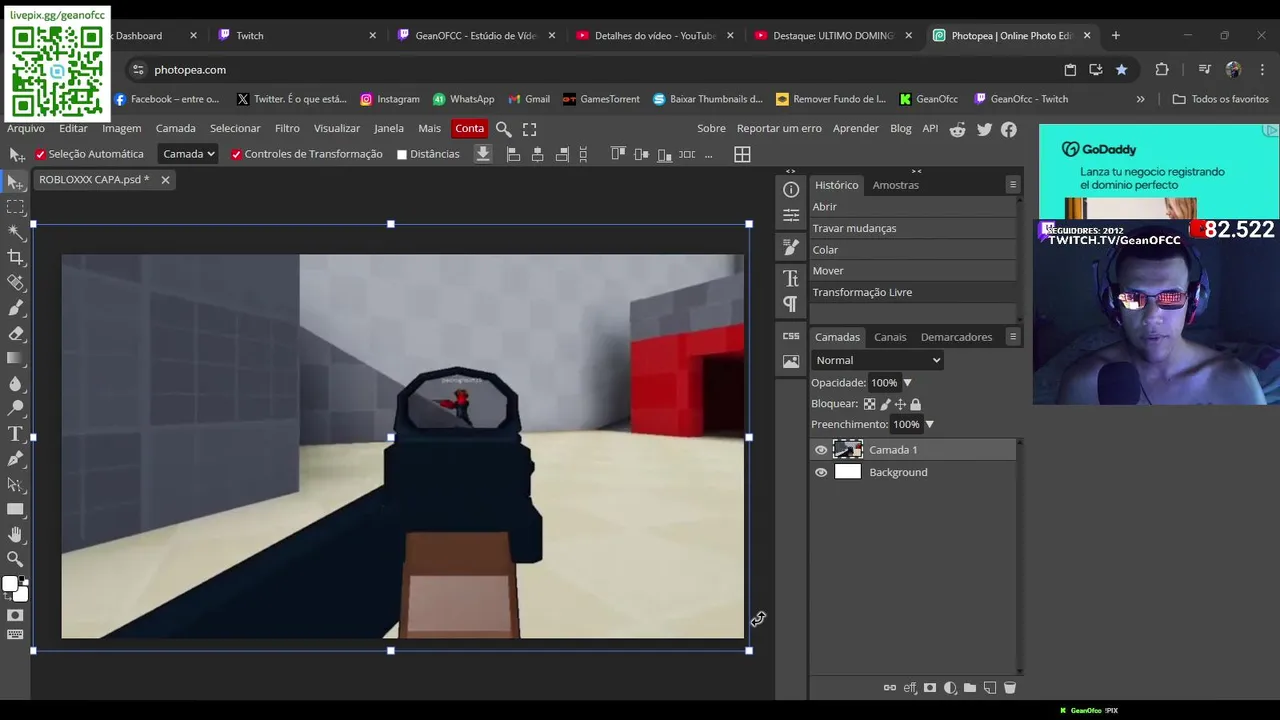The height and width of the screenshot is (720, 1280).
Task: Open the Reportar um erro link
Action: tap(779, 128)
